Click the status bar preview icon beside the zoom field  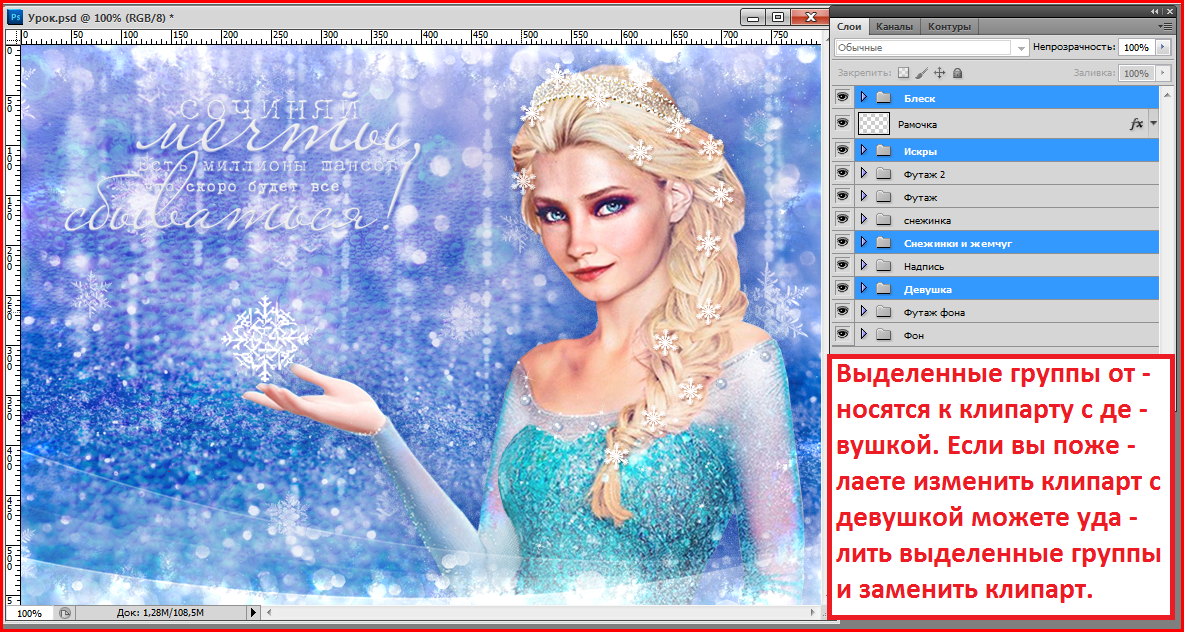pyautogui.click(x=65, y=613)
